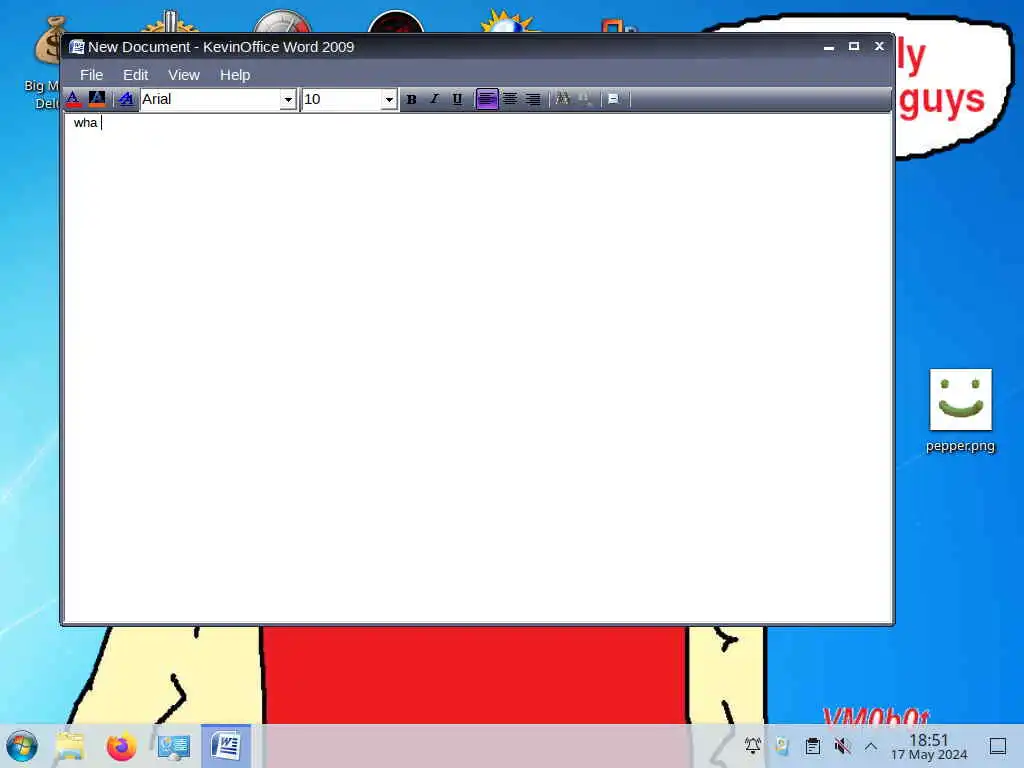Open the File menu
The image size is (1024, 768).
91,75
